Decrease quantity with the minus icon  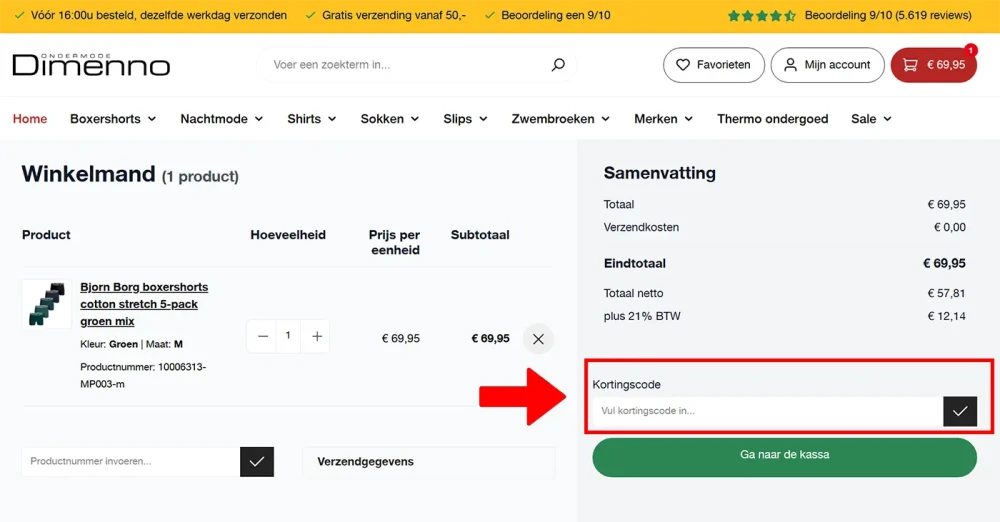(x=263, y=336)
